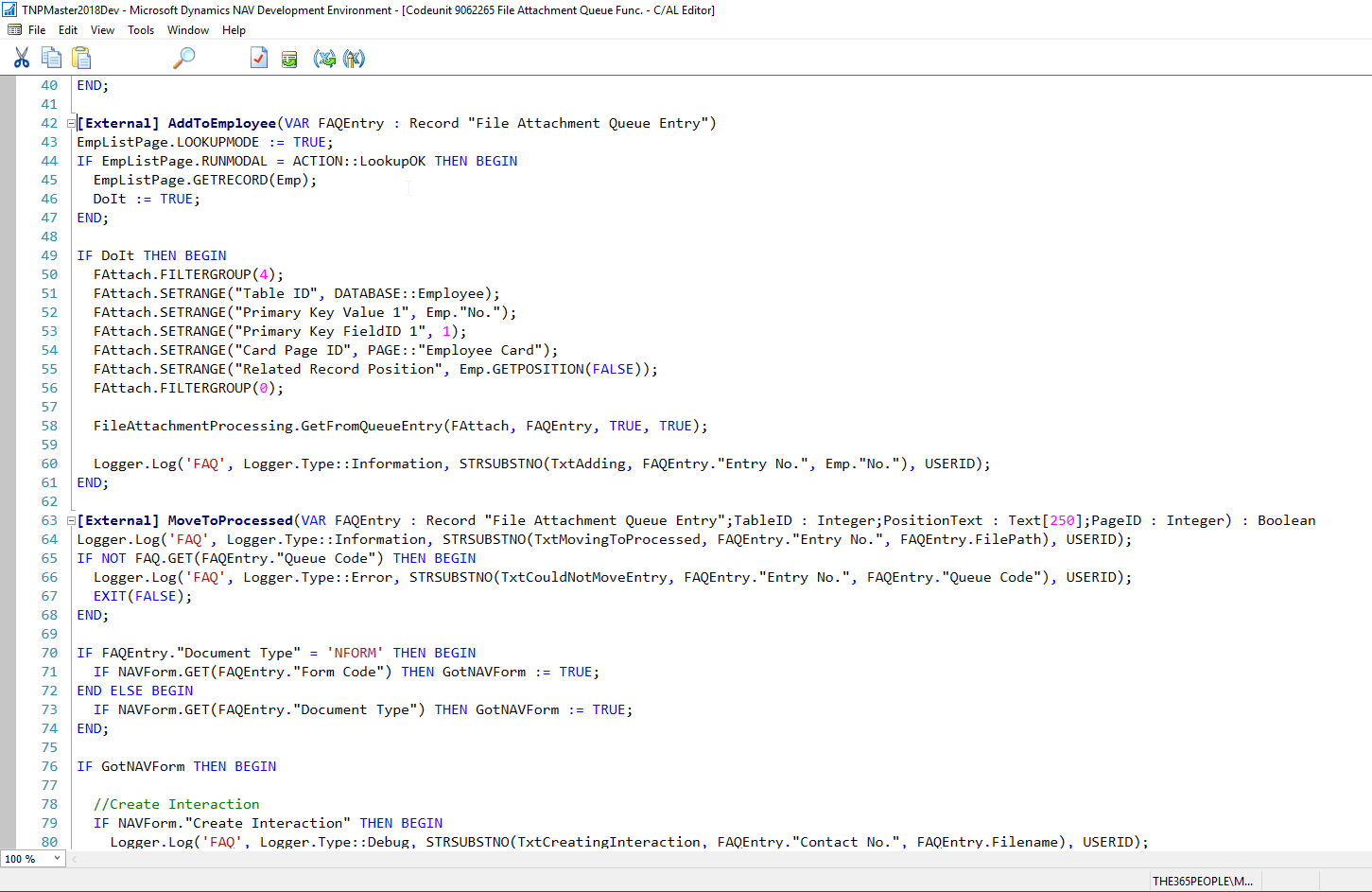Click the Cut scissors icon
This screenshot has height=892, width=1372.
[x=21, y=59]
